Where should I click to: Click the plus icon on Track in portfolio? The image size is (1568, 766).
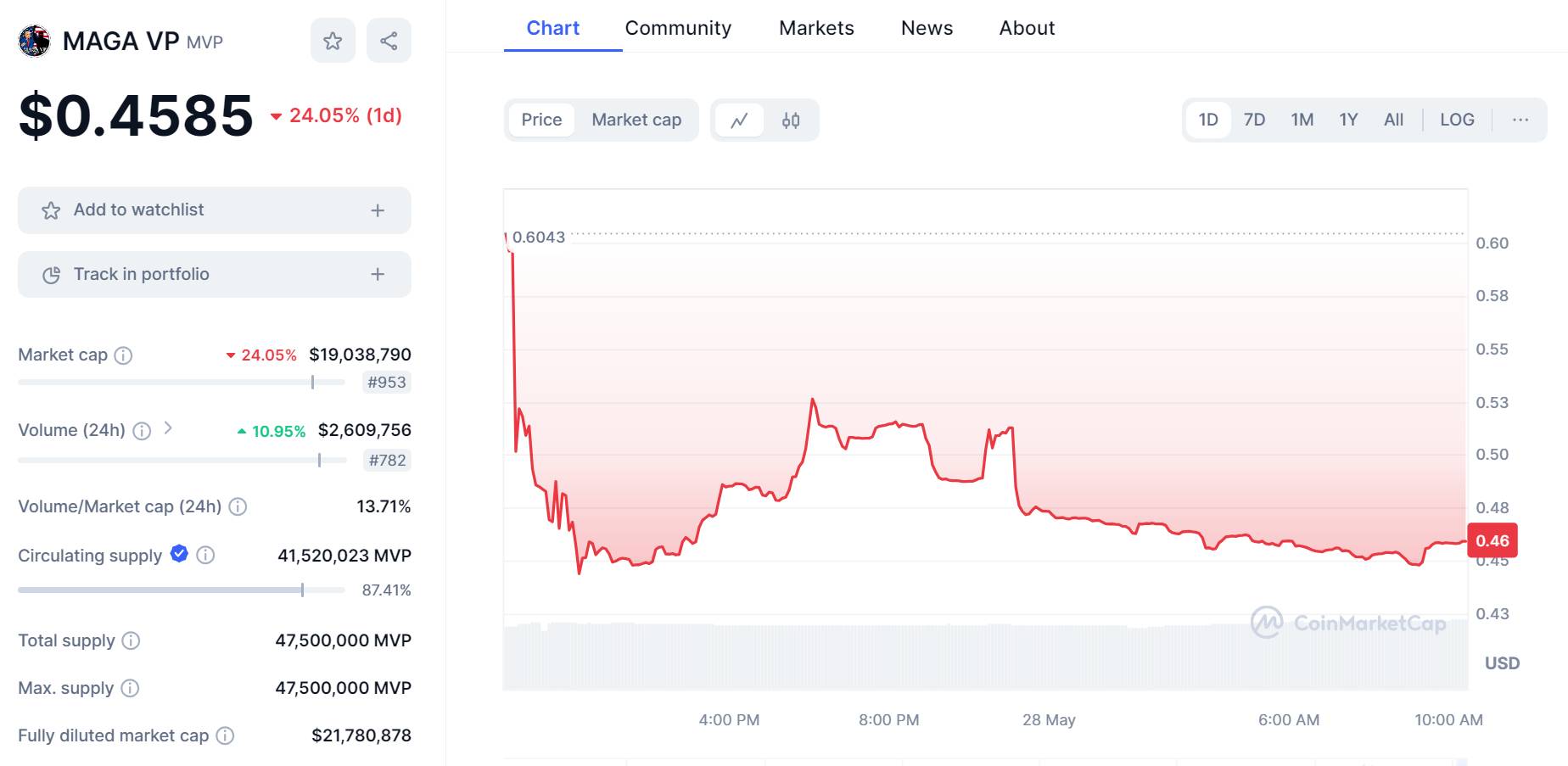pyautogui.click(x=378, y=274)
